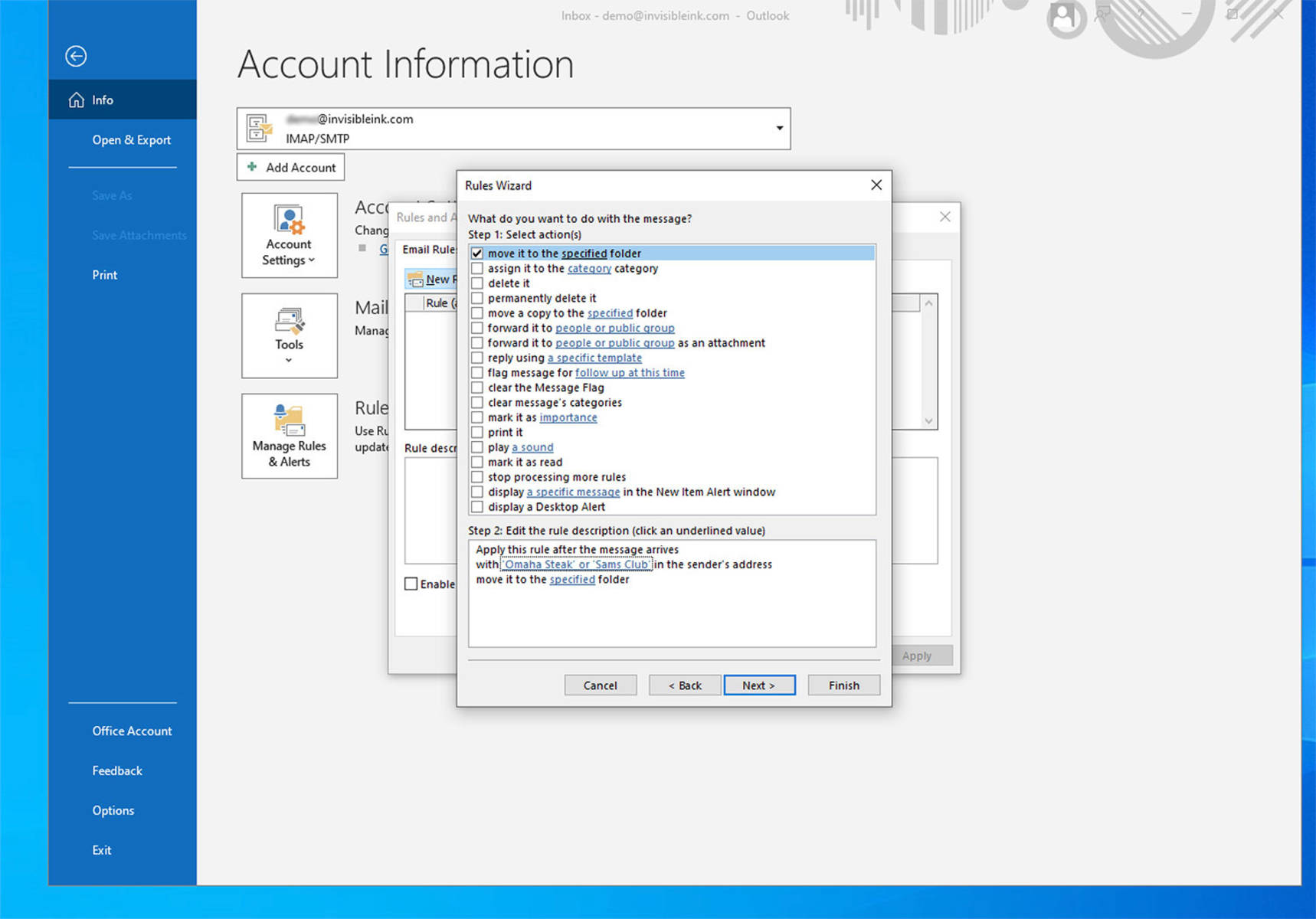Click the Add Account plus icon
The image size is (1316, 919).
251,166
